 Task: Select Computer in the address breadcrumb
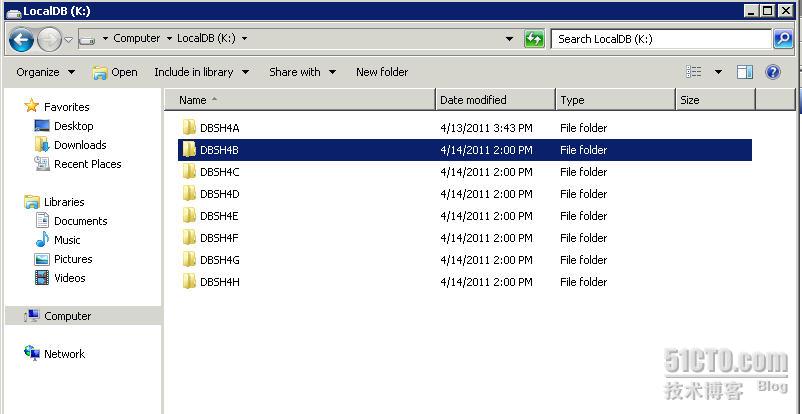coord(137,38)
